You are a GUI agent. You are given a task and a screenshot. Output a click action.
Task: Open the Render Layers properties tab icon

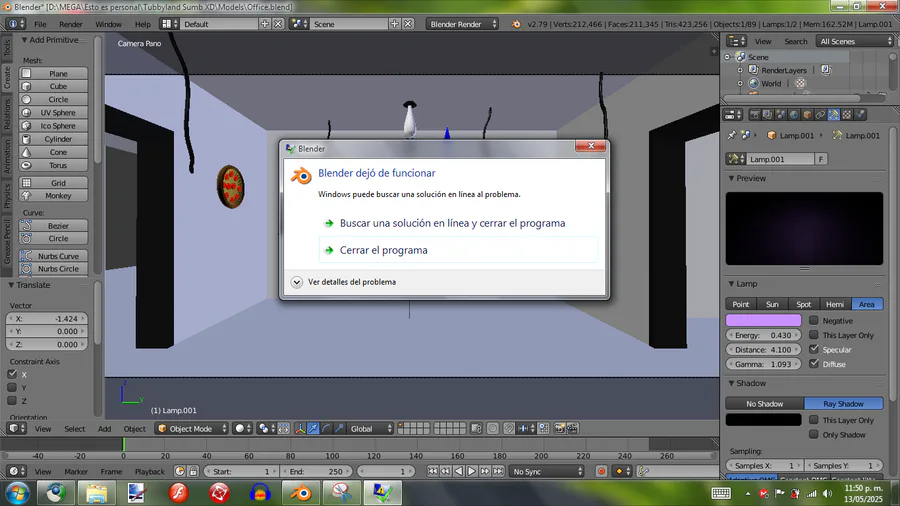(767, 115)
